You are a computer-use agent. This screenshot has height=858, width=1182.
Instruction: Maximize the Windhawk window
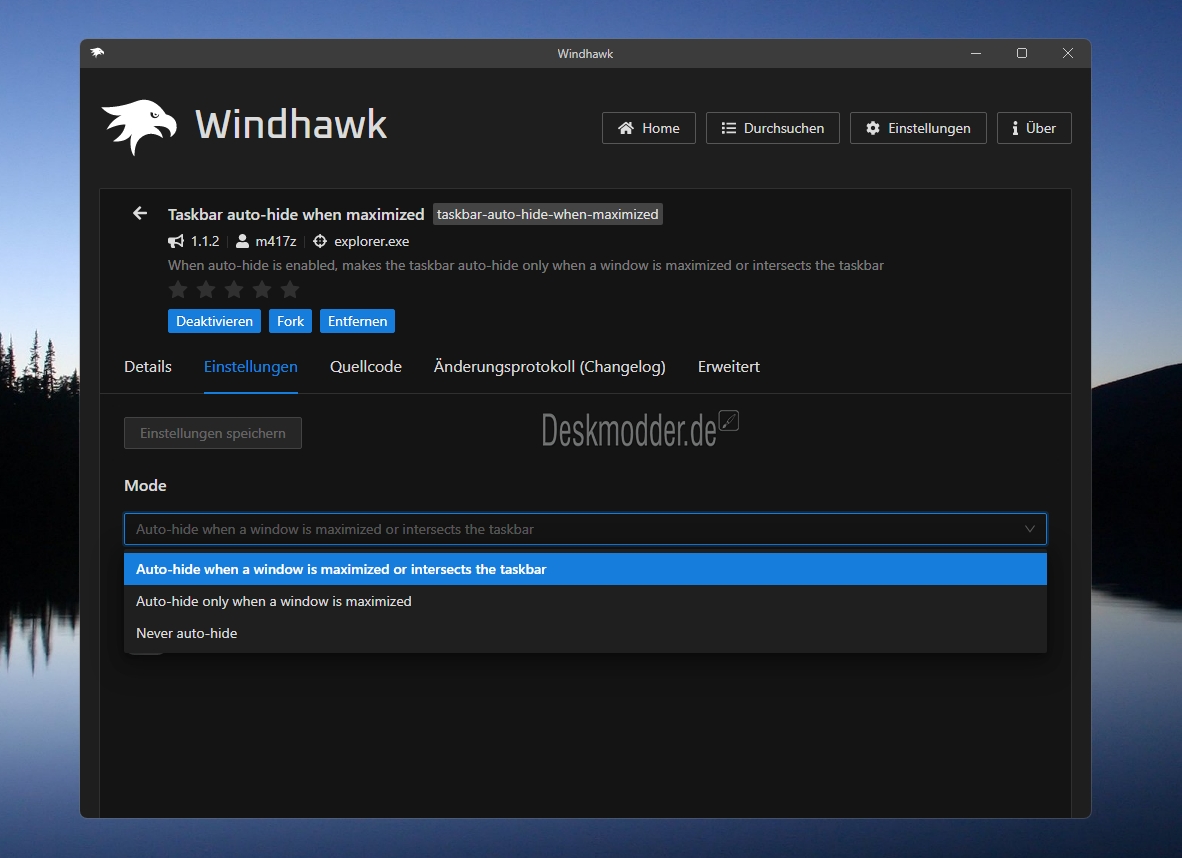pyautogui.click(x=1022, y=54)
